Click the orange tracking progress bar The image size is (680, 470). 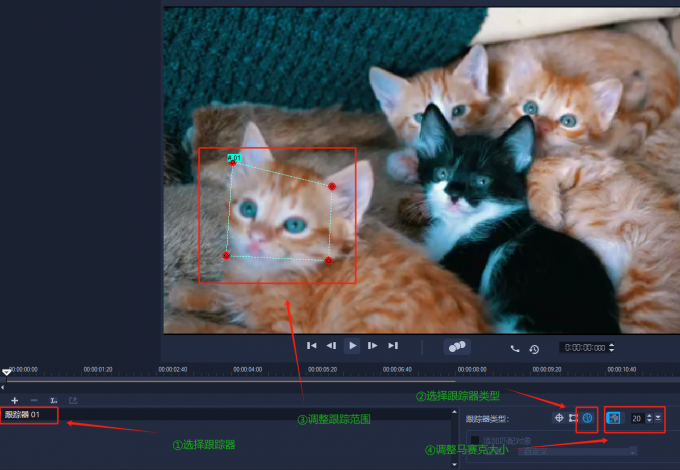pos(231,382)
